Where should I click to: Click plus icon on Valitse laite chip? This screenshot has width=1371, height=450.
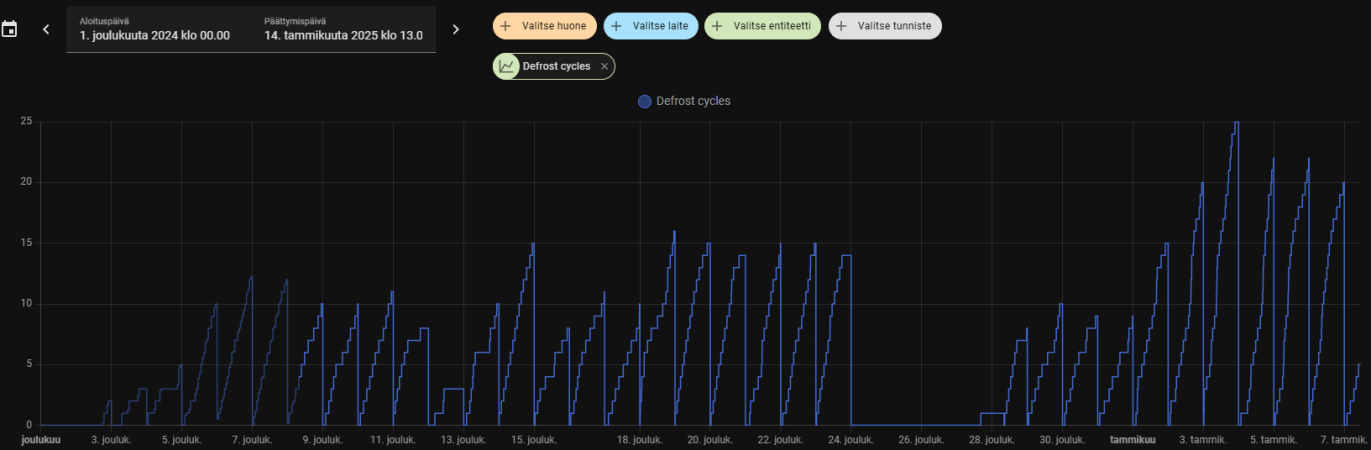pyautogui.click(x=616, y=26)
